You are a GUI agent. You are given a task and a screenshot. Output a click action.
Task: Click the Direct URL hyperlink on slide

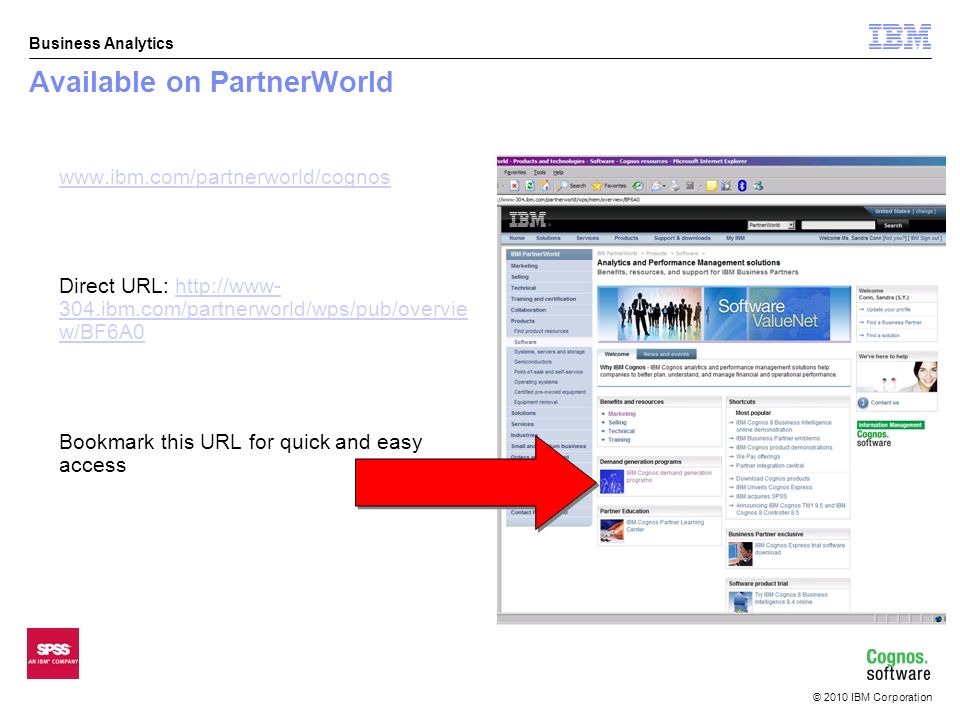[x=263, y=309]
